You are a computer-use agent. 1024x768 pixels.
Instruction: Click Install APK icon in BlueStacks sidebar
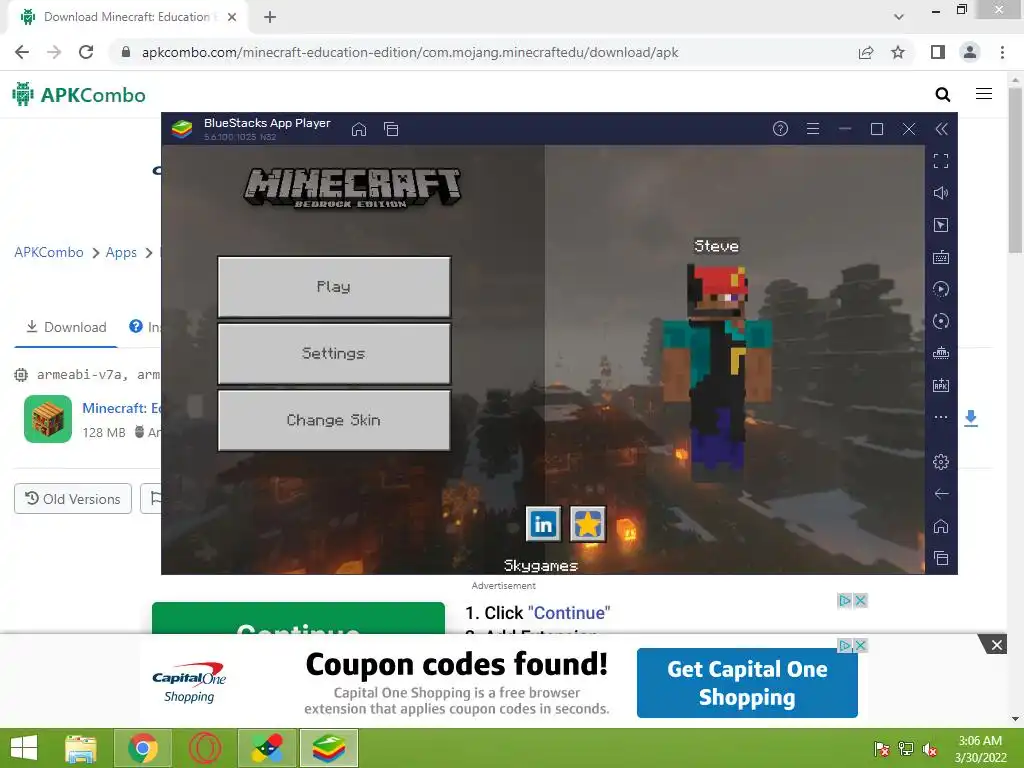[941, 385]
